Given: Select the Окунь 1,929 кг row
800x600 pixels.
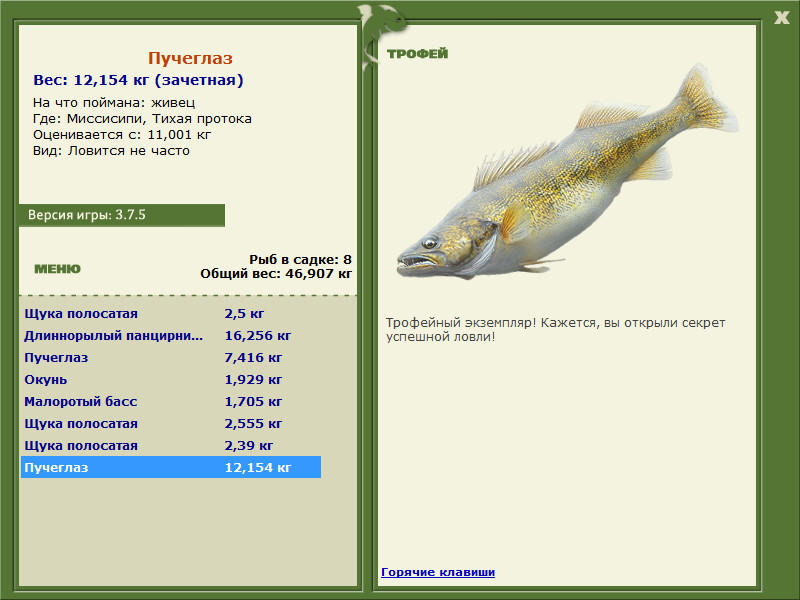Looking at the screenshot, I should 171,379.
